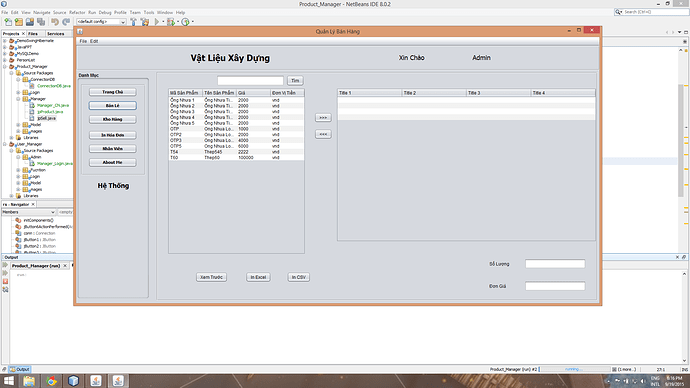
Task: Click the Debug Project toolbar icon
Action: click(171, 22)
